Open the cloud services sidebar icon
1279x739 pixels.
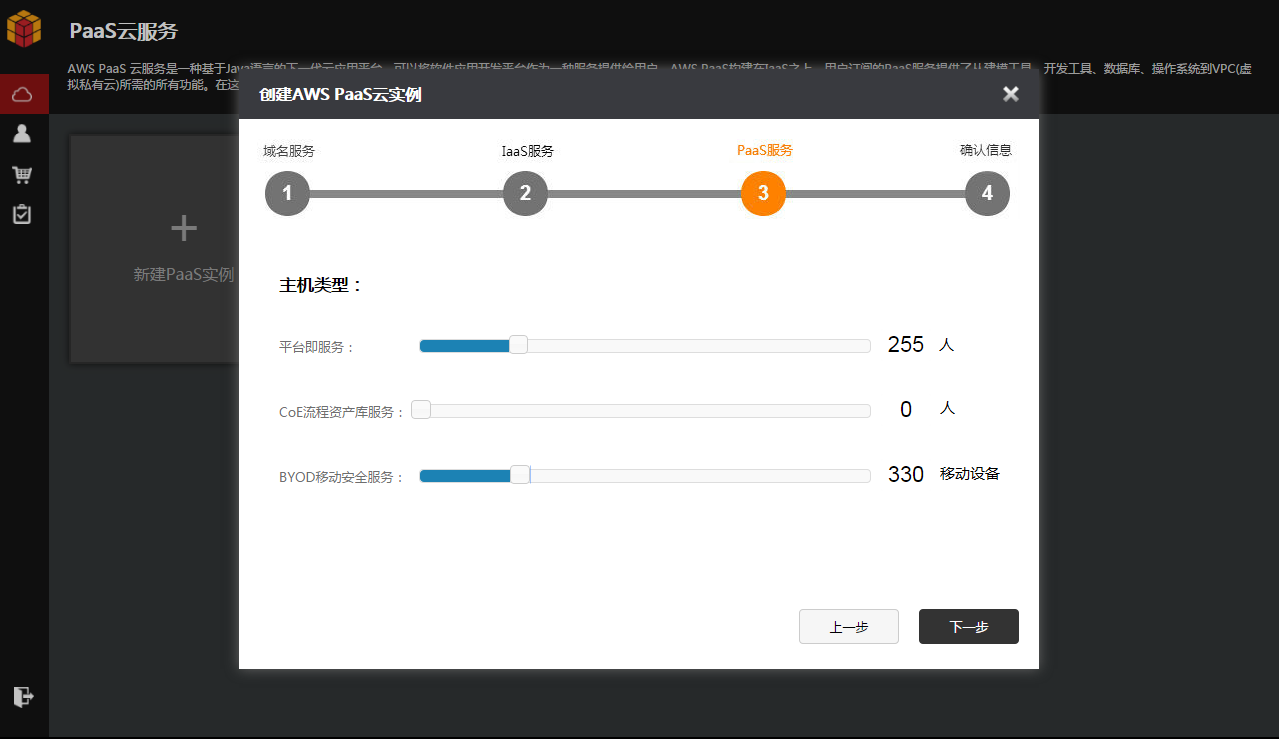23,94
